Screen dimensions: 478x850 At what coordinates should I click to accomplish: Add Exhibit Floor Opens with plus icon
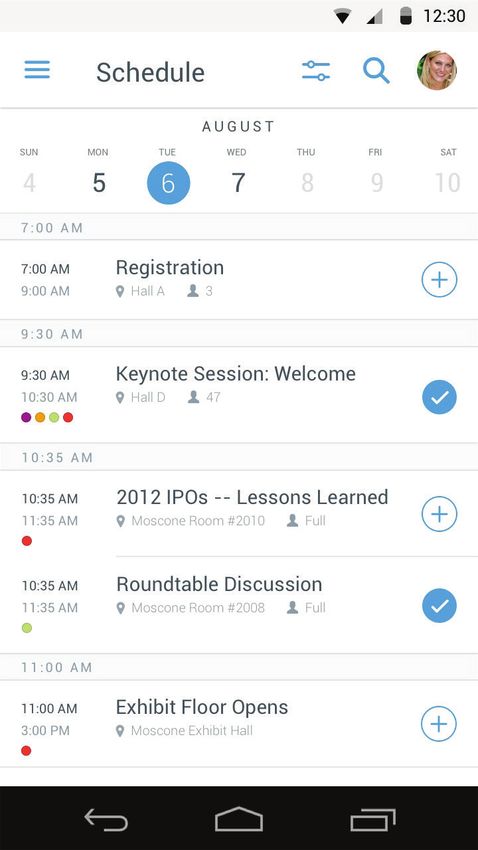click(x=439, y=724)
